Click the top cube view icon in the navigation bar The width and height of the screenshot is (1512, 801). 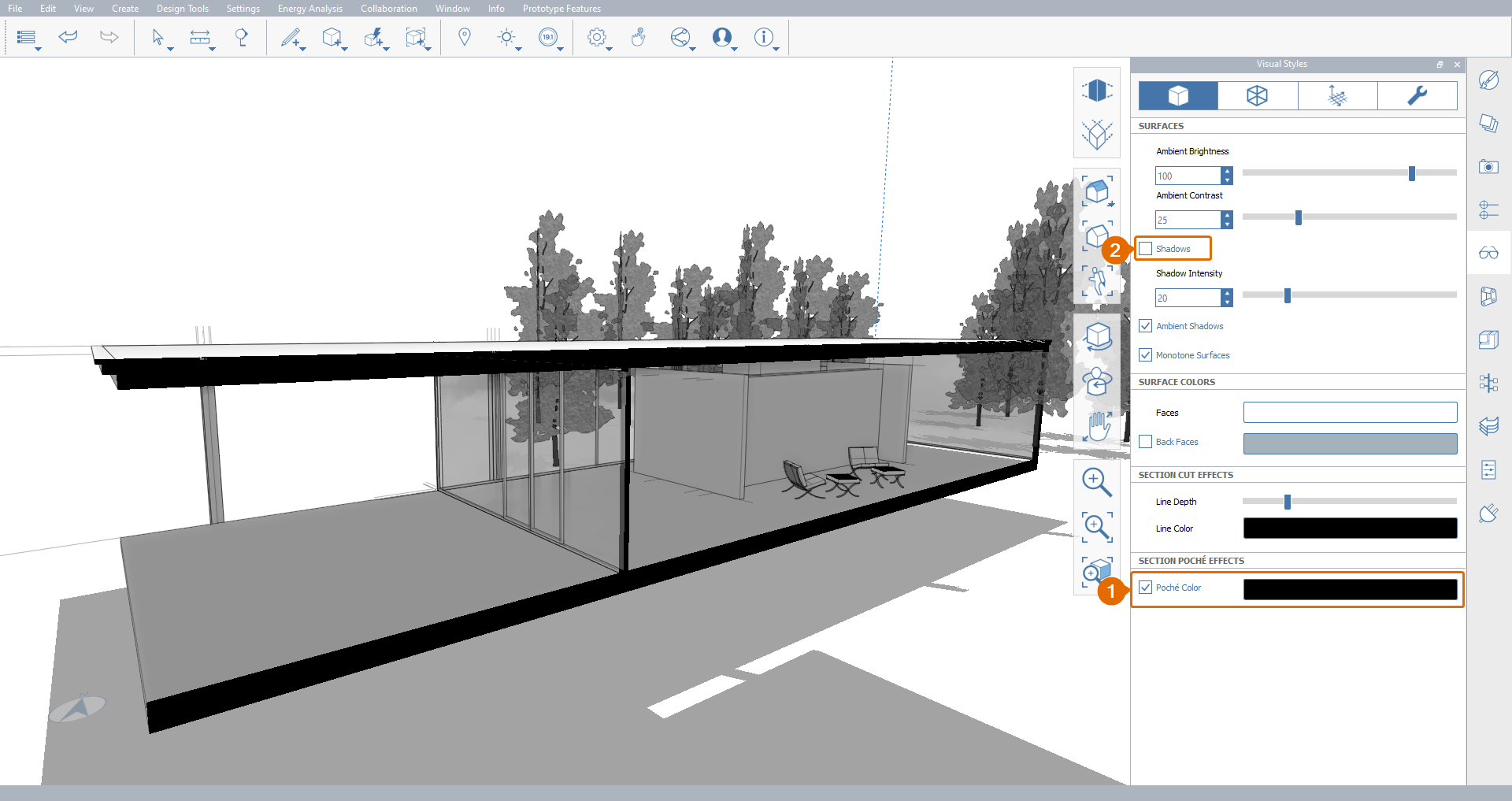point(1097,91)
